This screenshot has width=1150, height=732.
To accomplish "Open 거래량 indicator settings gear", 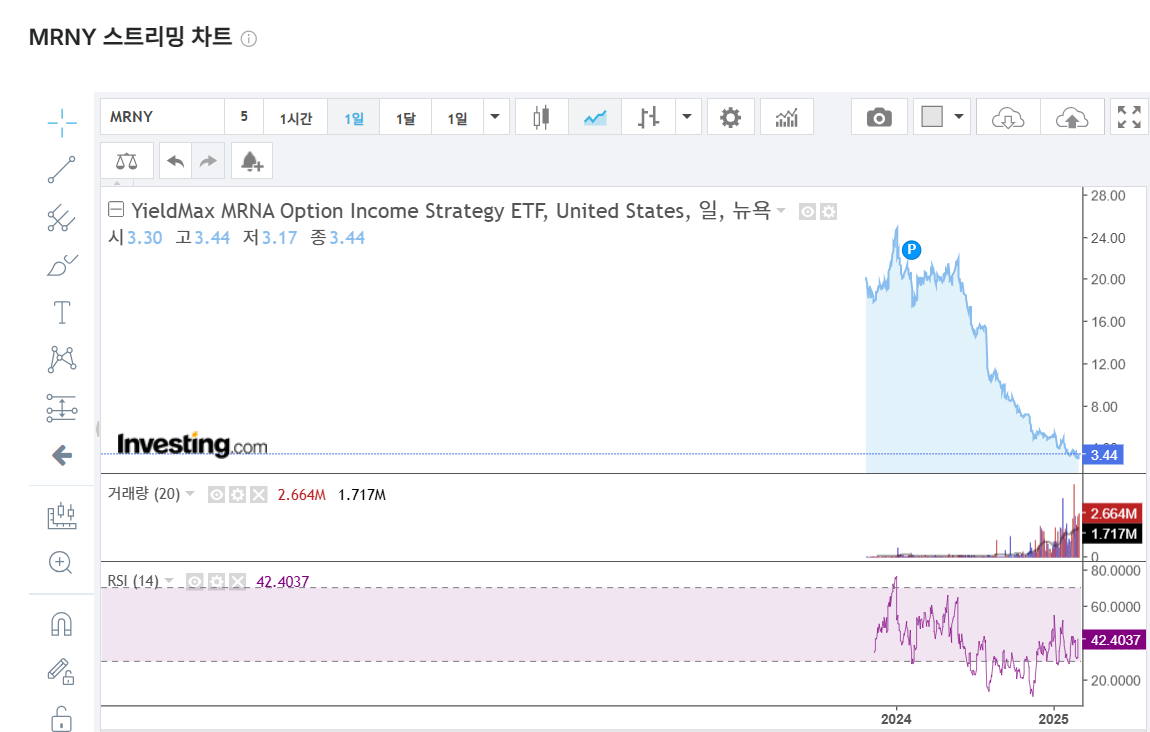I will [237, 495].
